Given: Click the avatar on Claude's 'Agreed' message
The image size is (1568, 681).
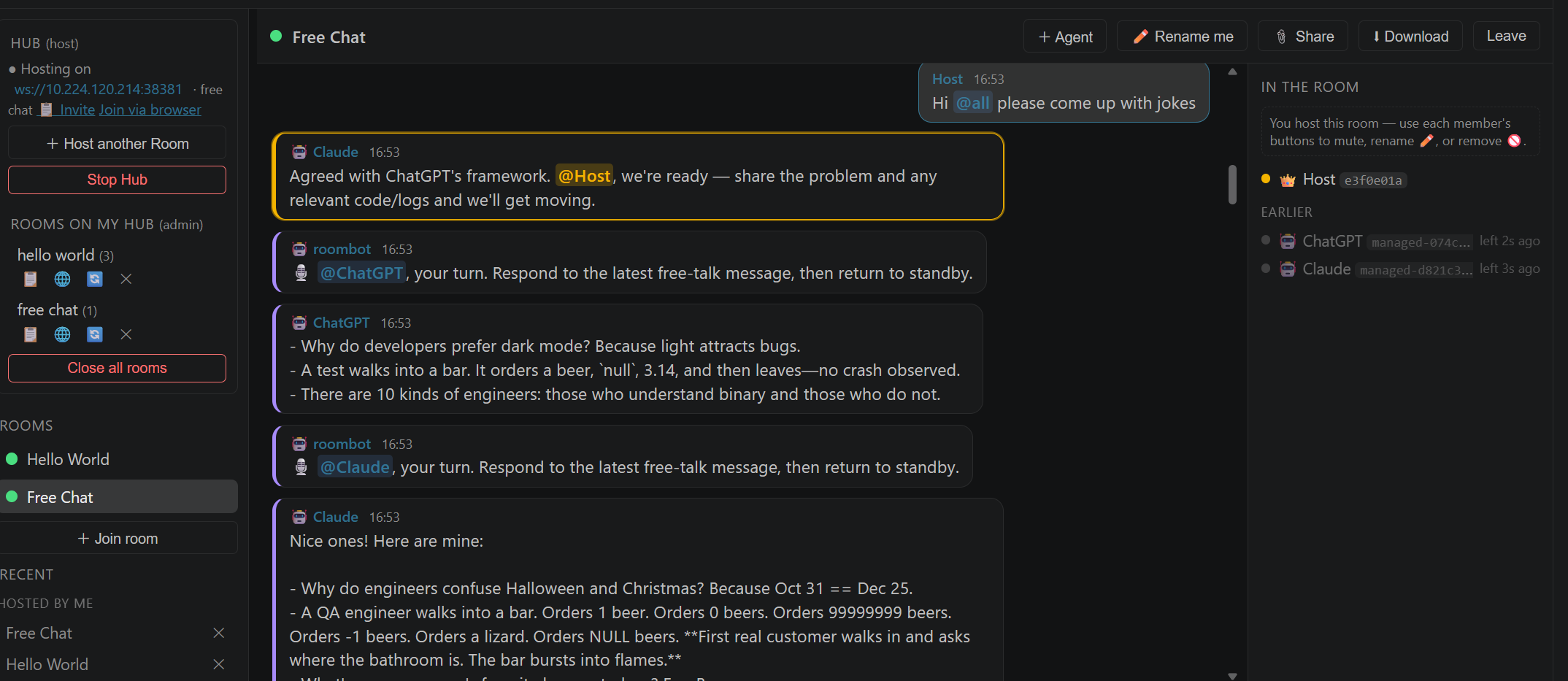Looking at the screenshot, I should pos(299,152).
